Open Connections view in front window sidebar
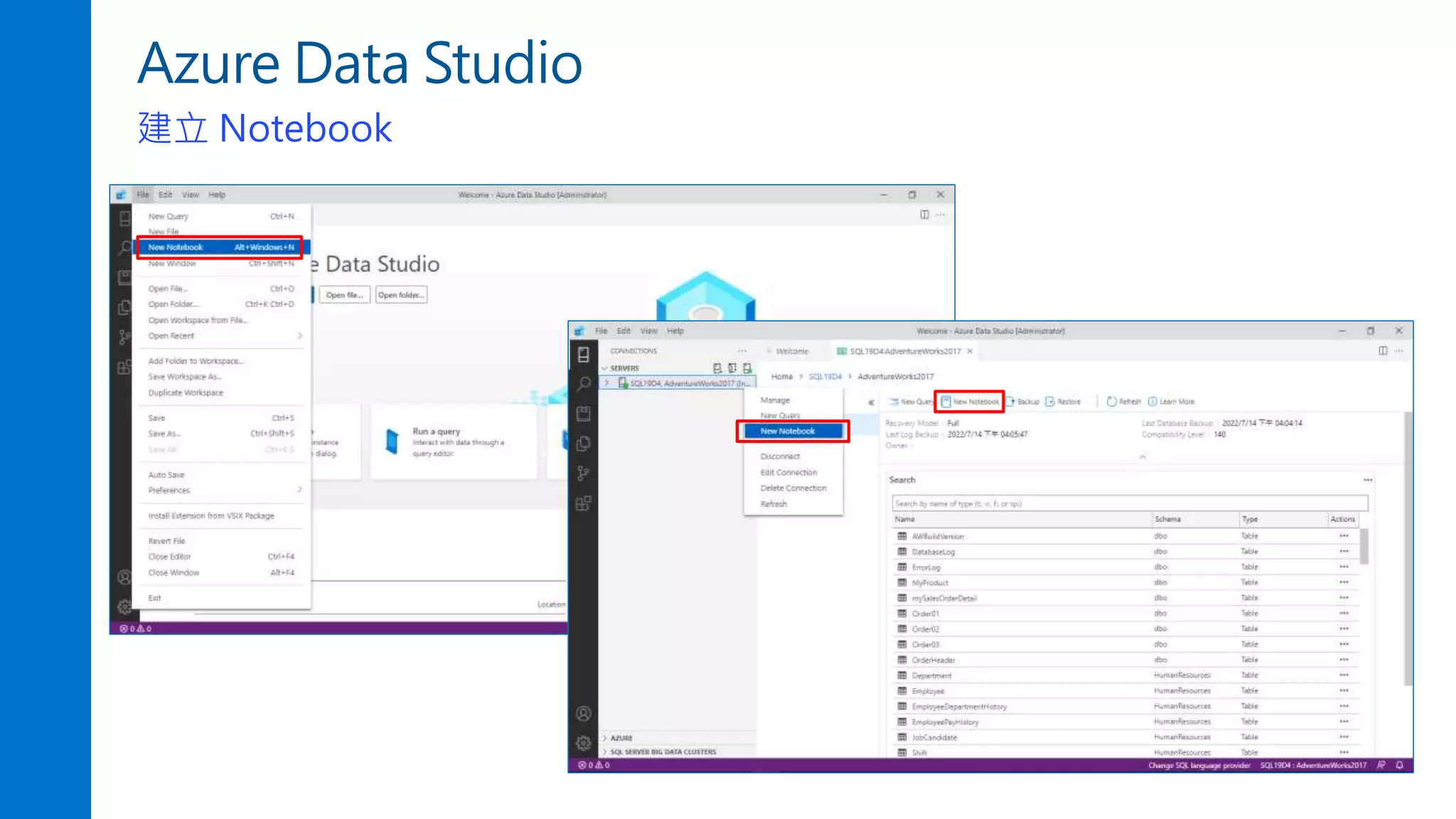 584,354
